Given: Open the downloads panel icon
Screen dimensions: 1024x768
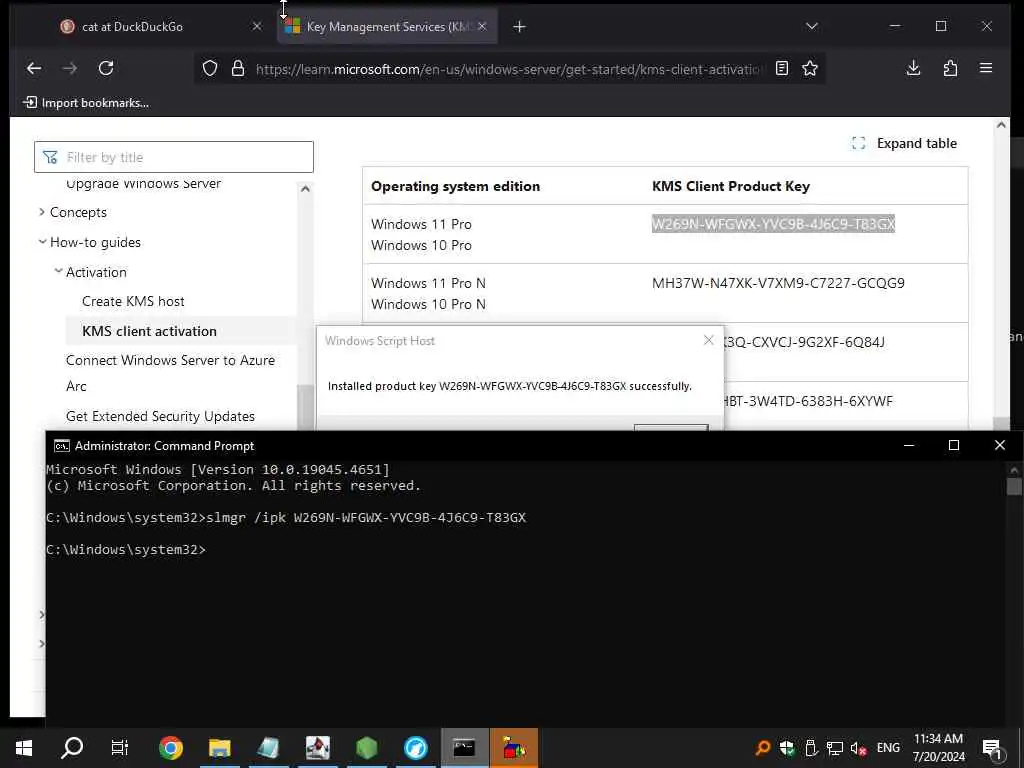Looking at the screenshot, I should coord(914,68).
